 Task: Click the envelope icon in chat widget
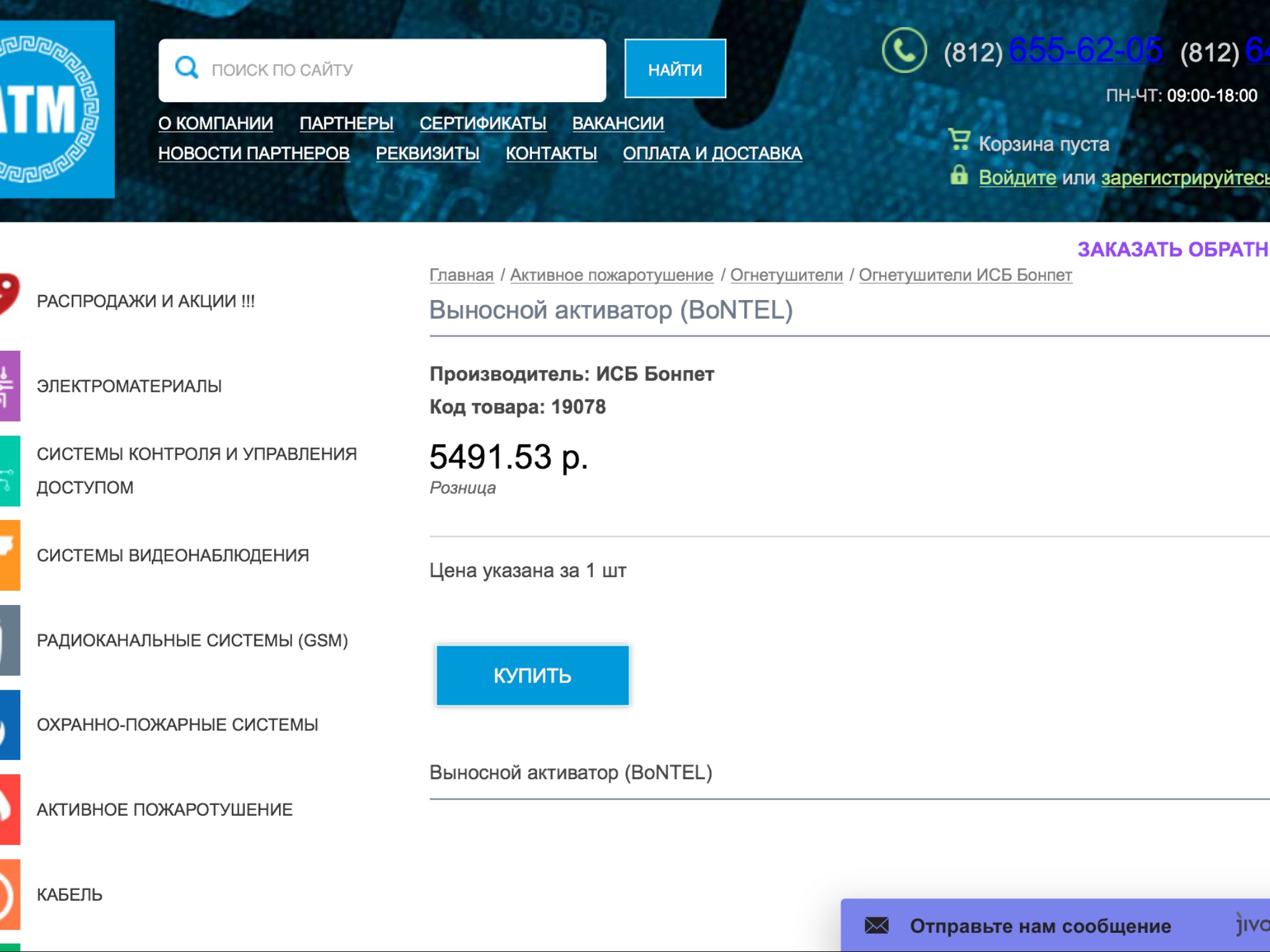click(876, 925)
